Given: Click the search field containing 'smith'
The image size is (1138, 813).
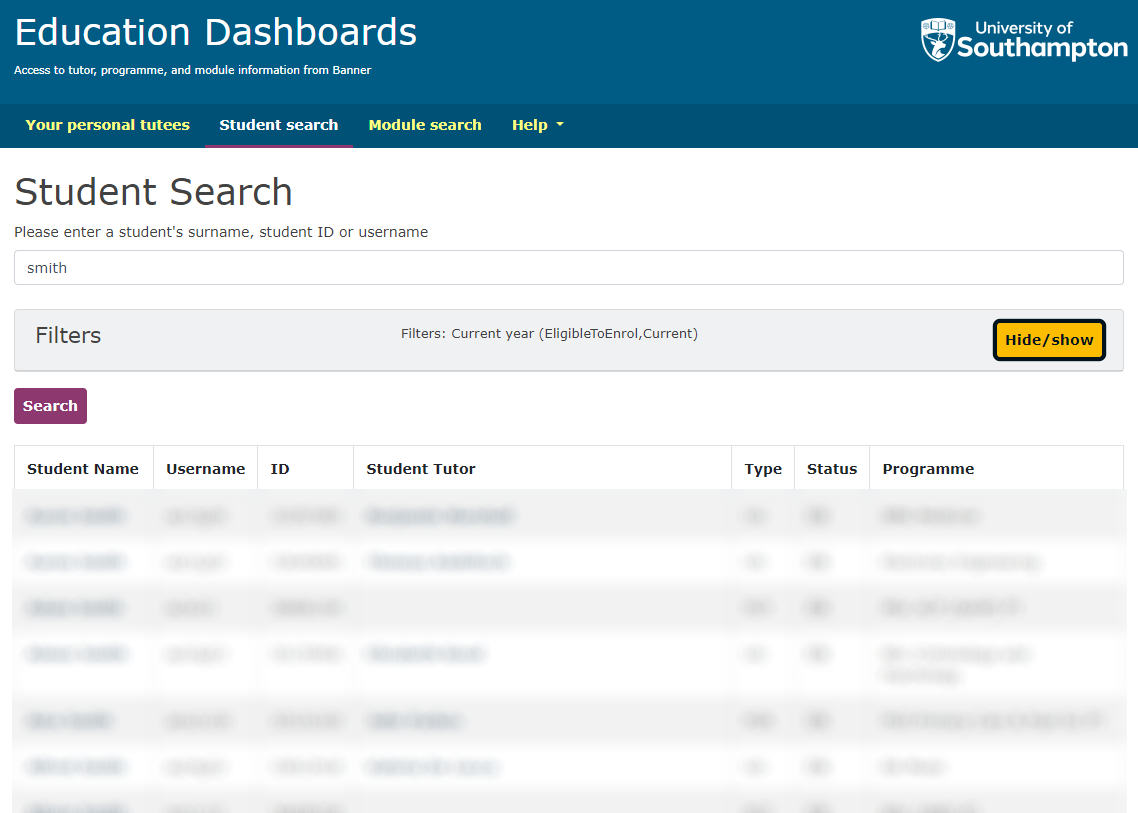Looking at the screenshot, I should (x=568, y=267).
